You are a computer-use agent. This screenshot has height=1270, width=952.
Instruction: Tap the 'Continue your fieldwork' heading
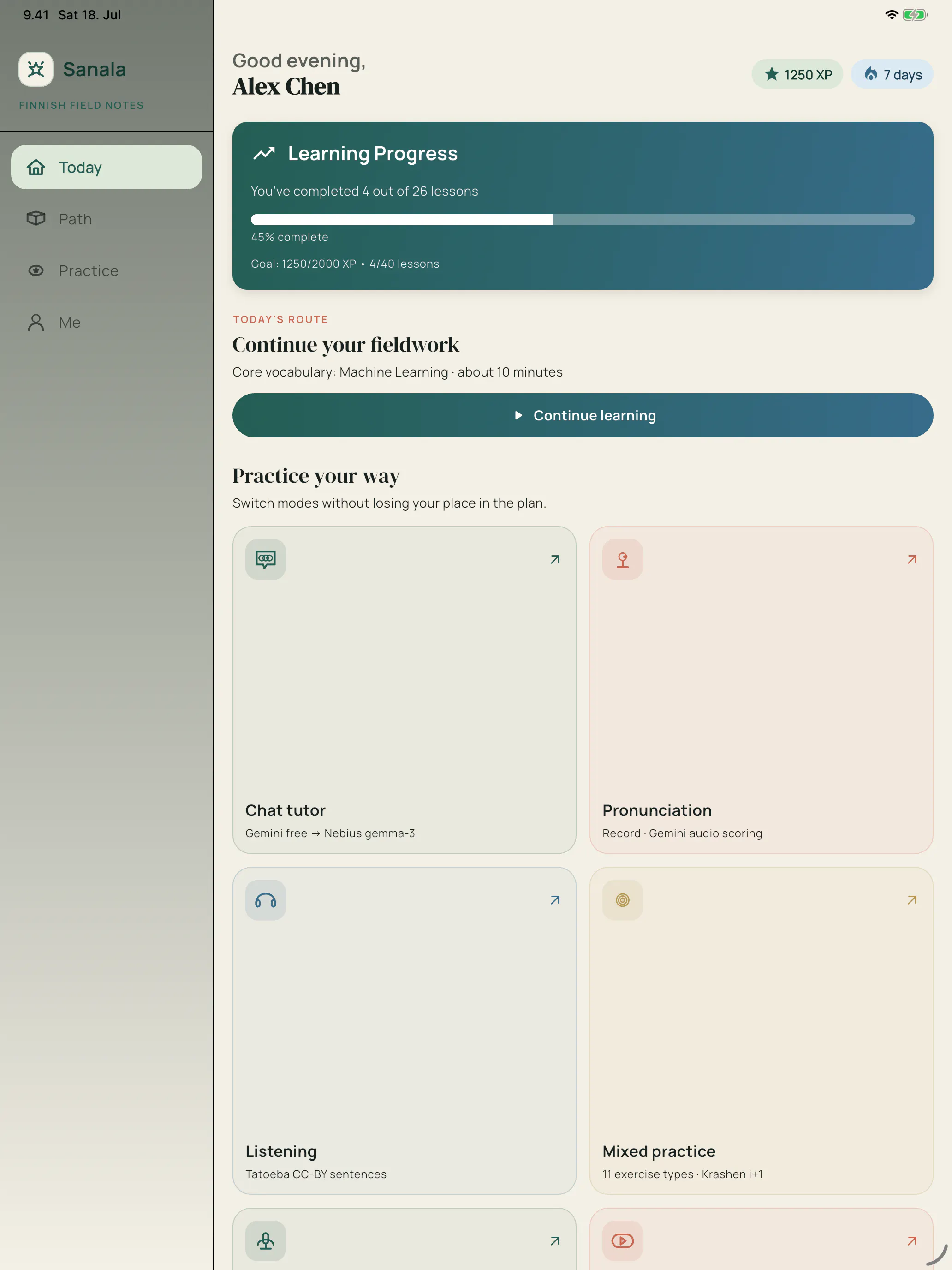pyautogui.click(x=345, y=344)
